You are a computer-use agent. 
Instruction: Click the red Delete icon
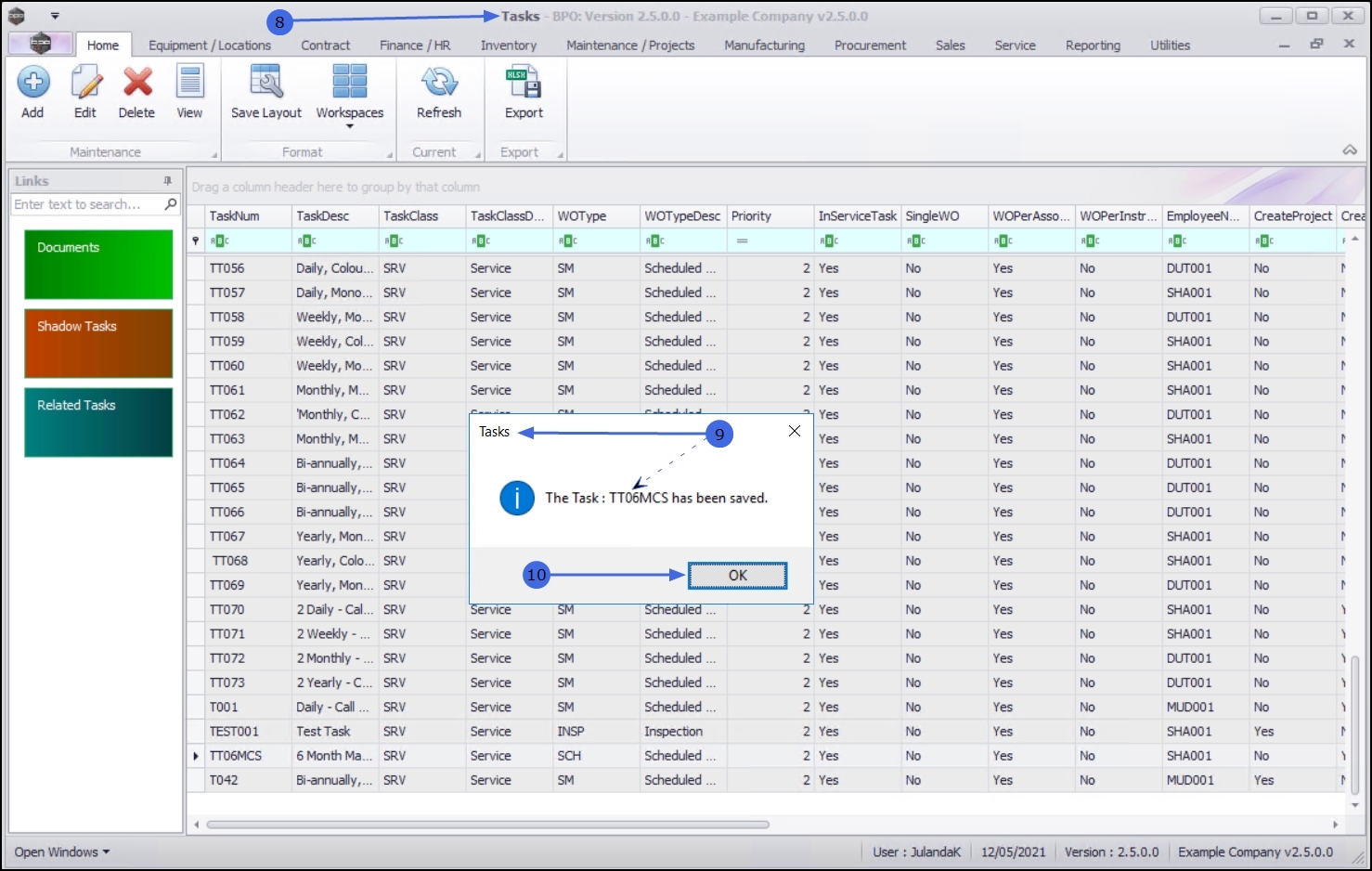tap(137, 84)
